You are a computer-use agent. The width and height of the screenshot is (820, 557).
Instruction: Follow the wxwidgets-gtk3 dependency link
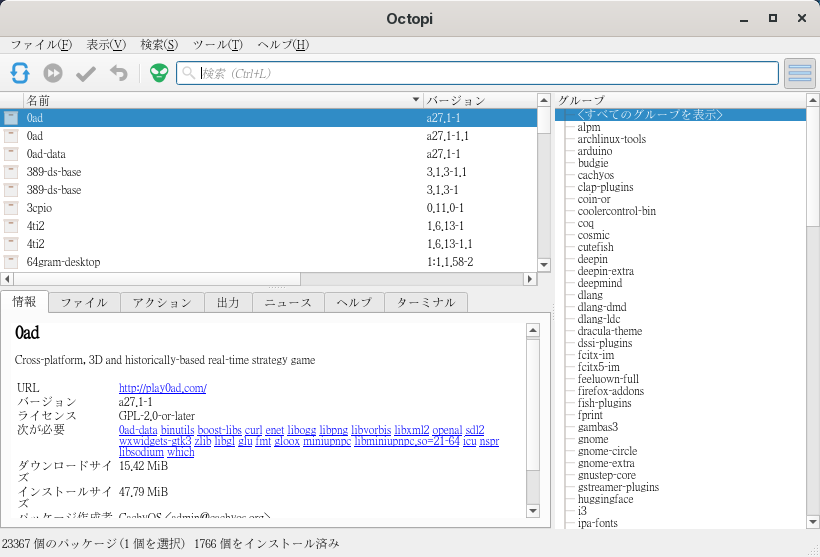pos(155,441)
